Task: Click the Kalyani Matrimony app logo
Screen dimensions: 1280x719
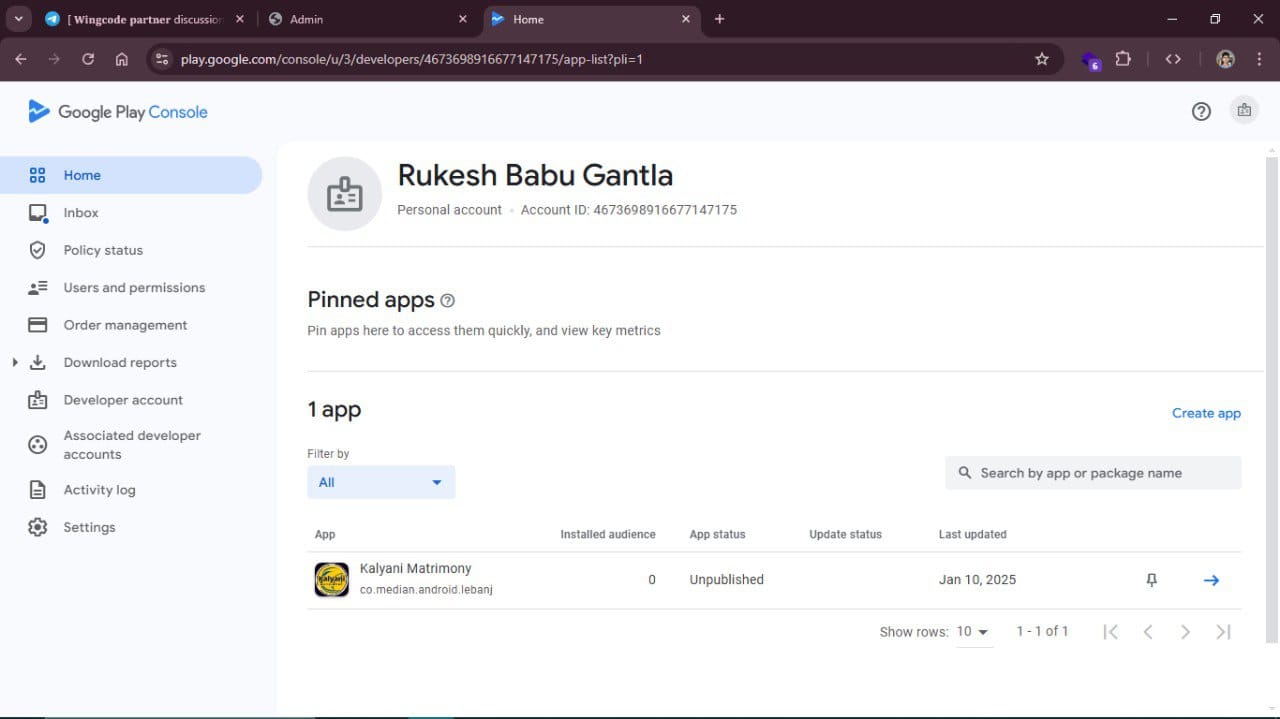Action: tap(332, 580)
